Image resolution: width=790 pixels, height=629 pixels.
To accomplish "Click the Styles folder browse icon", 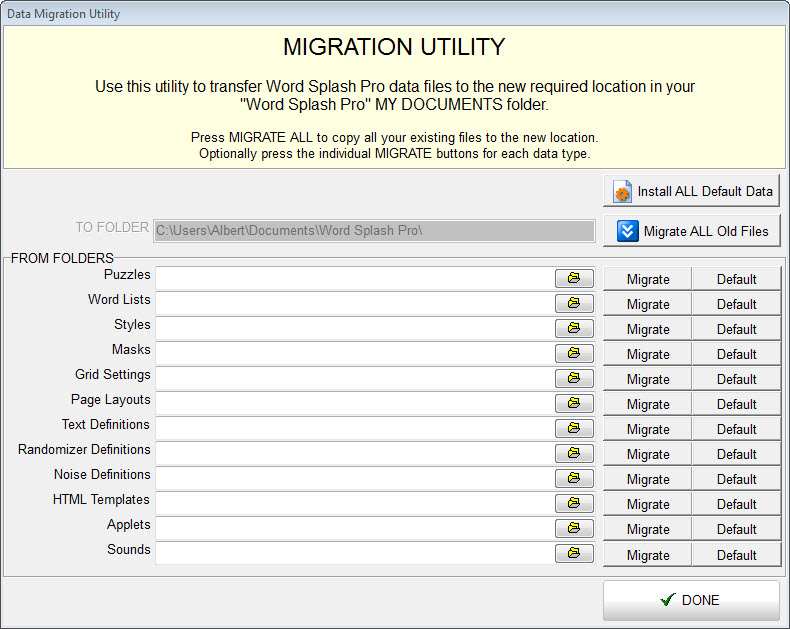I will pyautogui.click(x=574, y=328).
